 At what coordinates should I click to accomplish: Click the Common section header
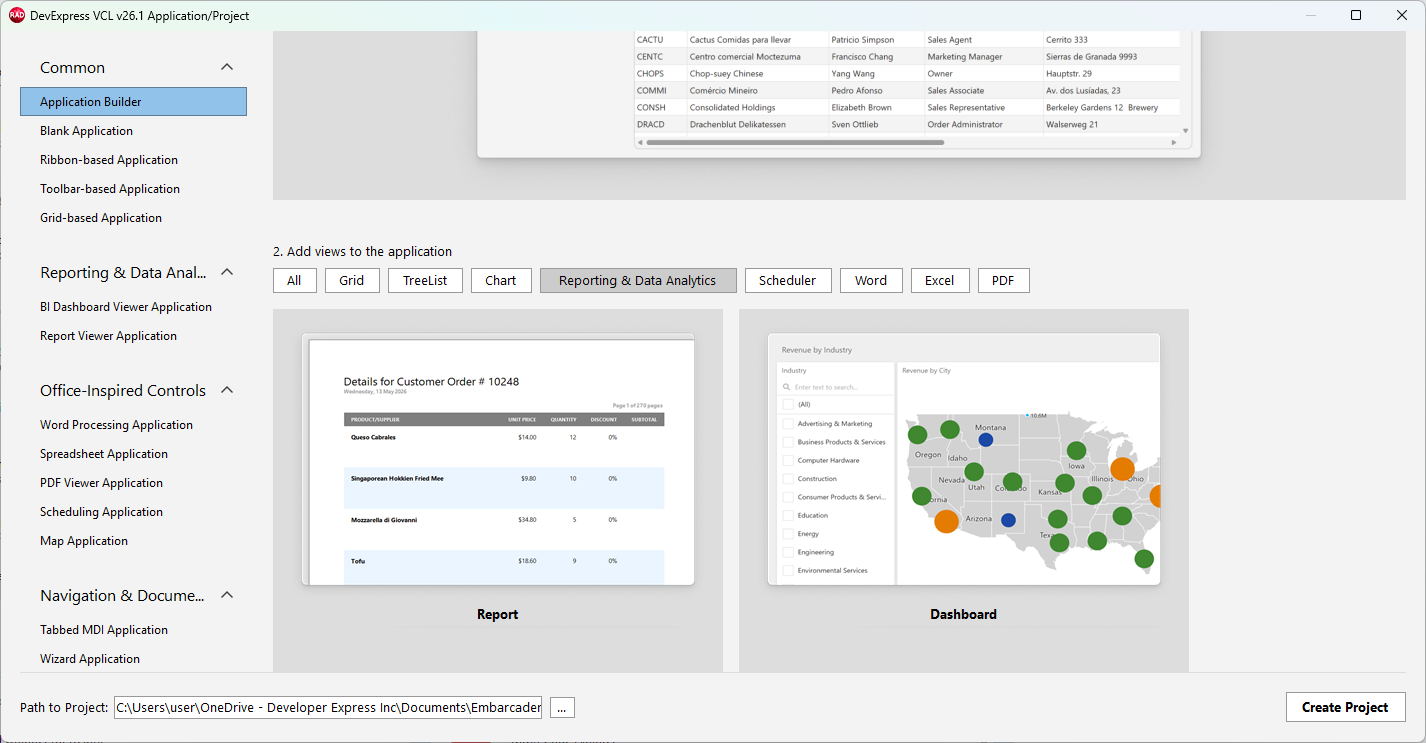(x=72, y=68)
